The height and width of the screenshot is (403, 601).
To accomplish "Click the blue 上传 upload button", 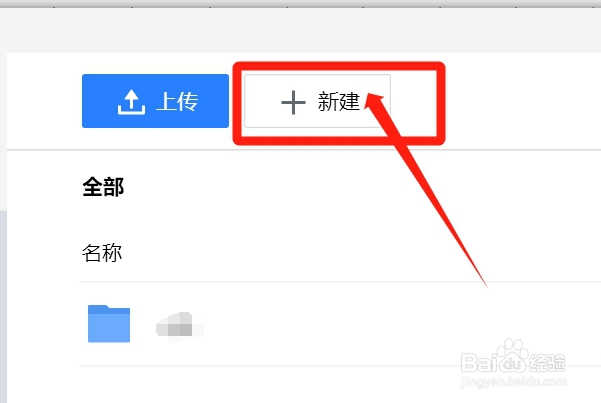I will [155, 101].
